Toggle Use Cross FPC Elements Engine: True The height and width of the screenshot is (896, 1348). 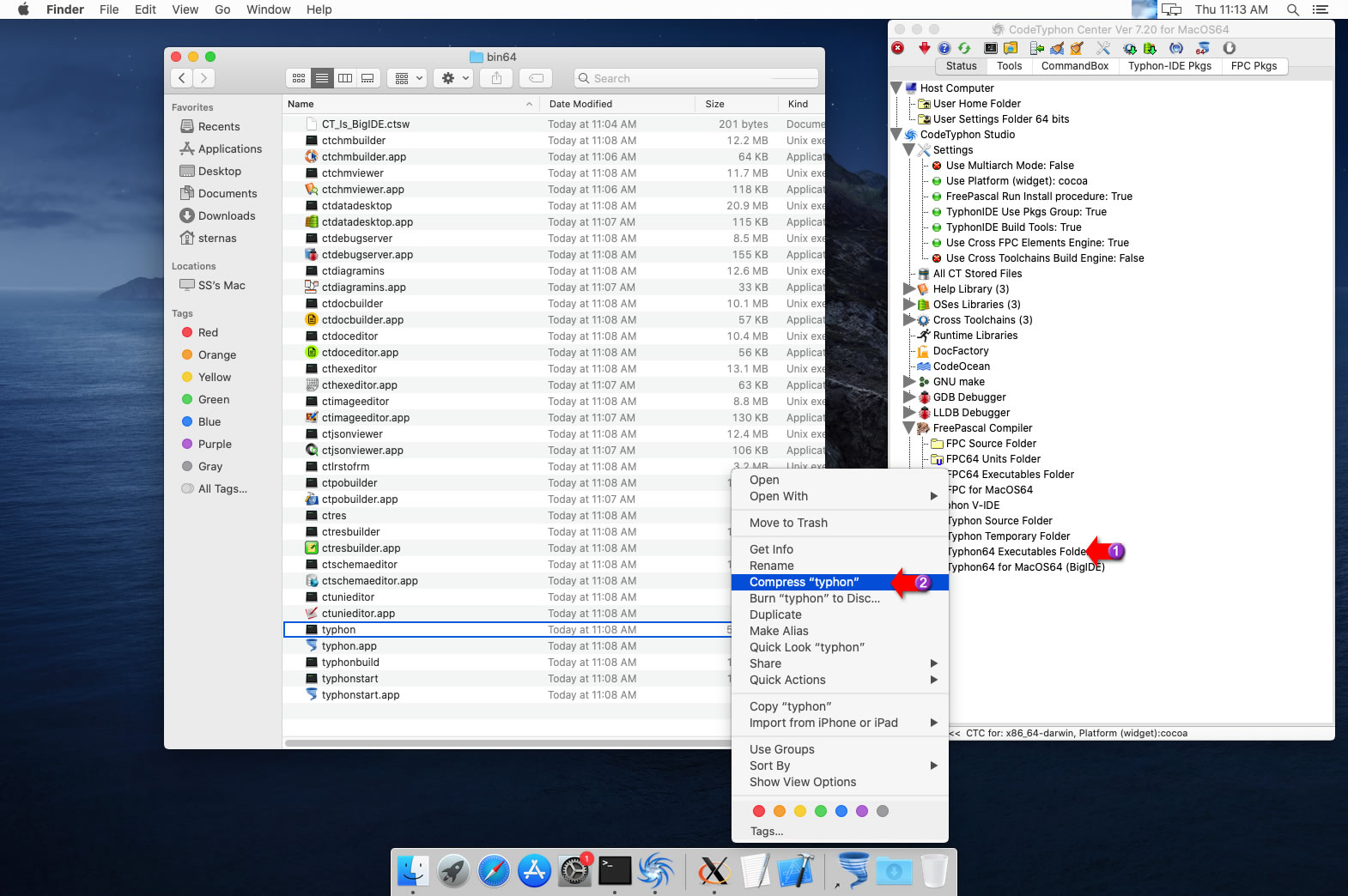[x=1037, y=243]
